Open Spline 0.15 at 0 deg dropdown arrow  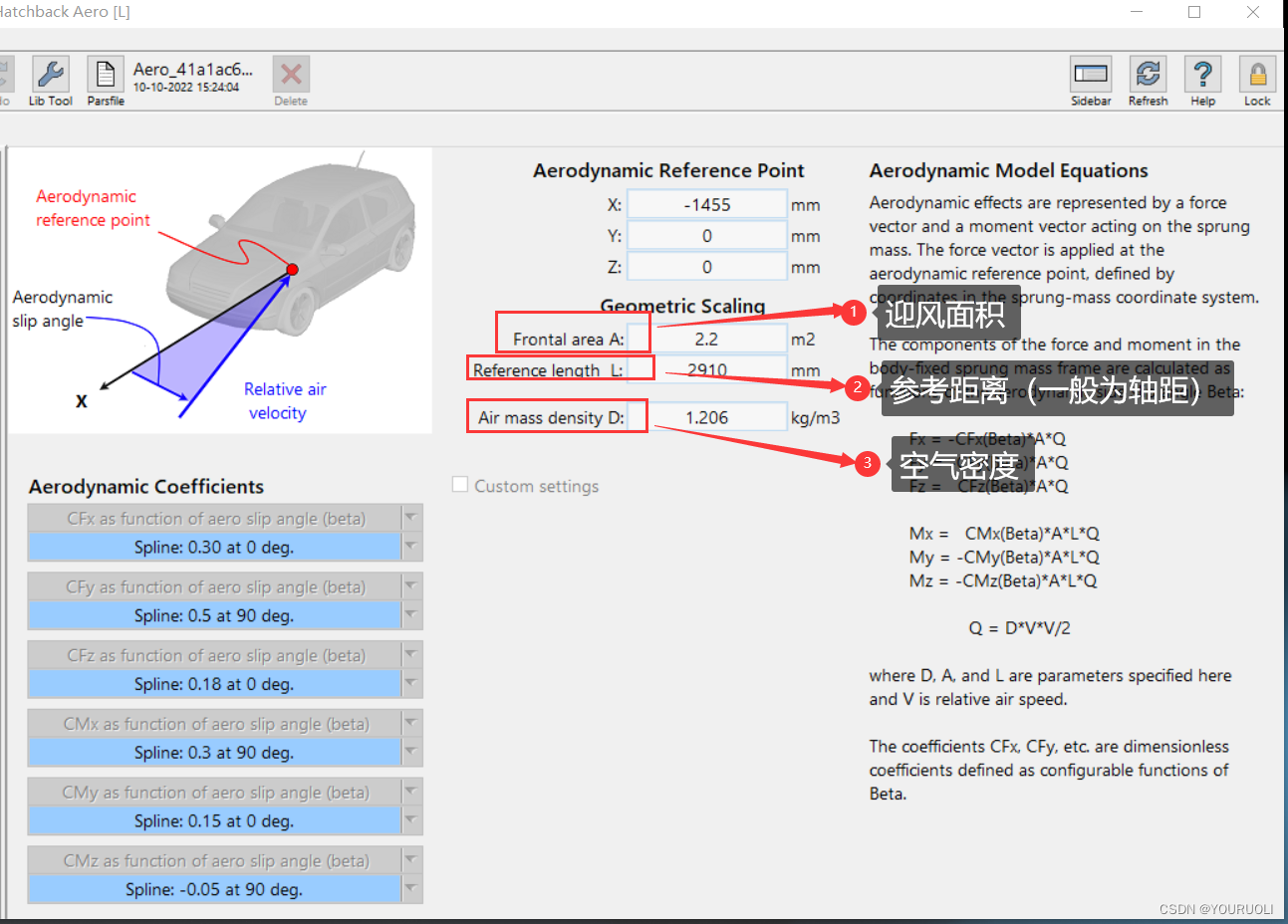click(x=411, y=820)
